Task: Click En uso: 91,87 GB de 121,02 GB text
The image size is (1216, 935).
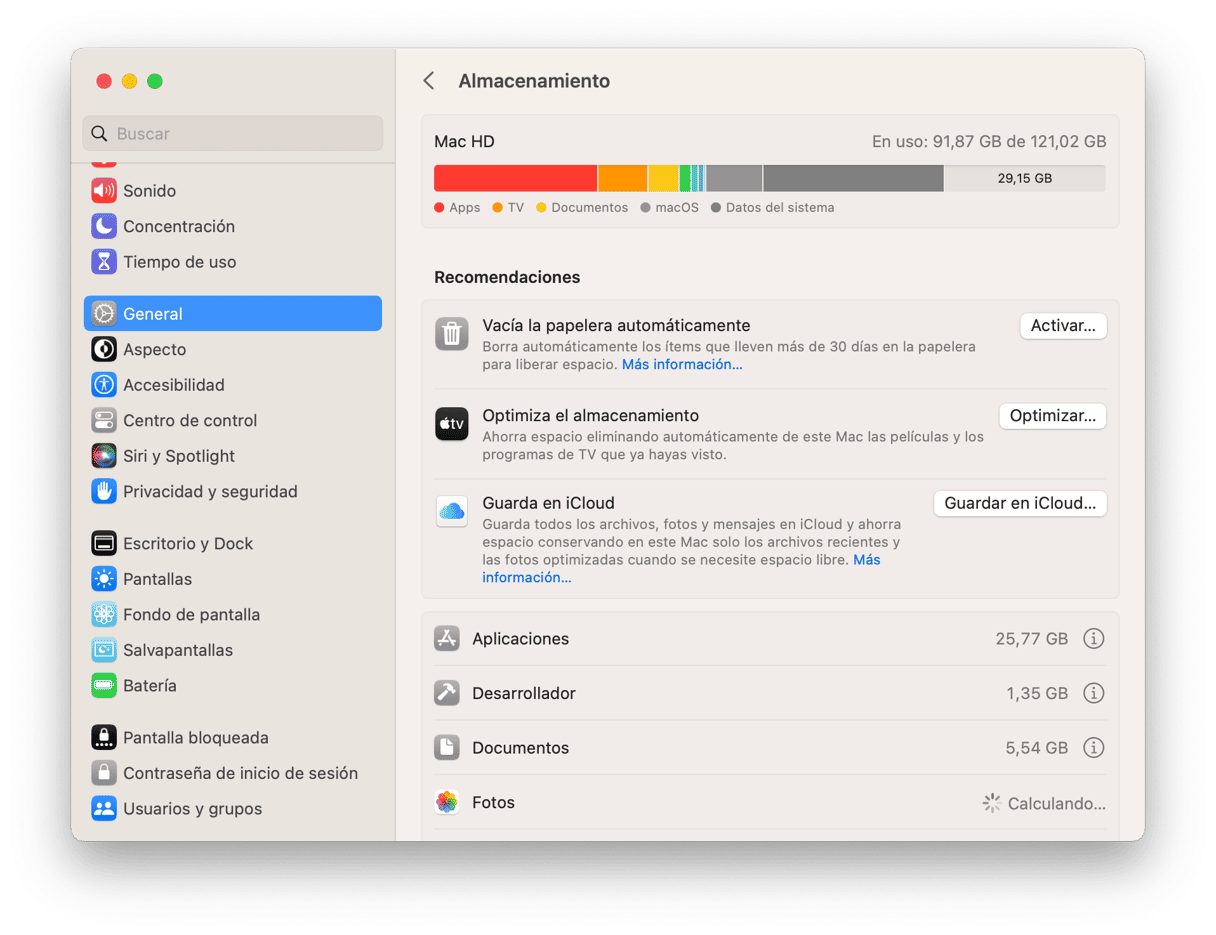Action: tap(989, 142)
